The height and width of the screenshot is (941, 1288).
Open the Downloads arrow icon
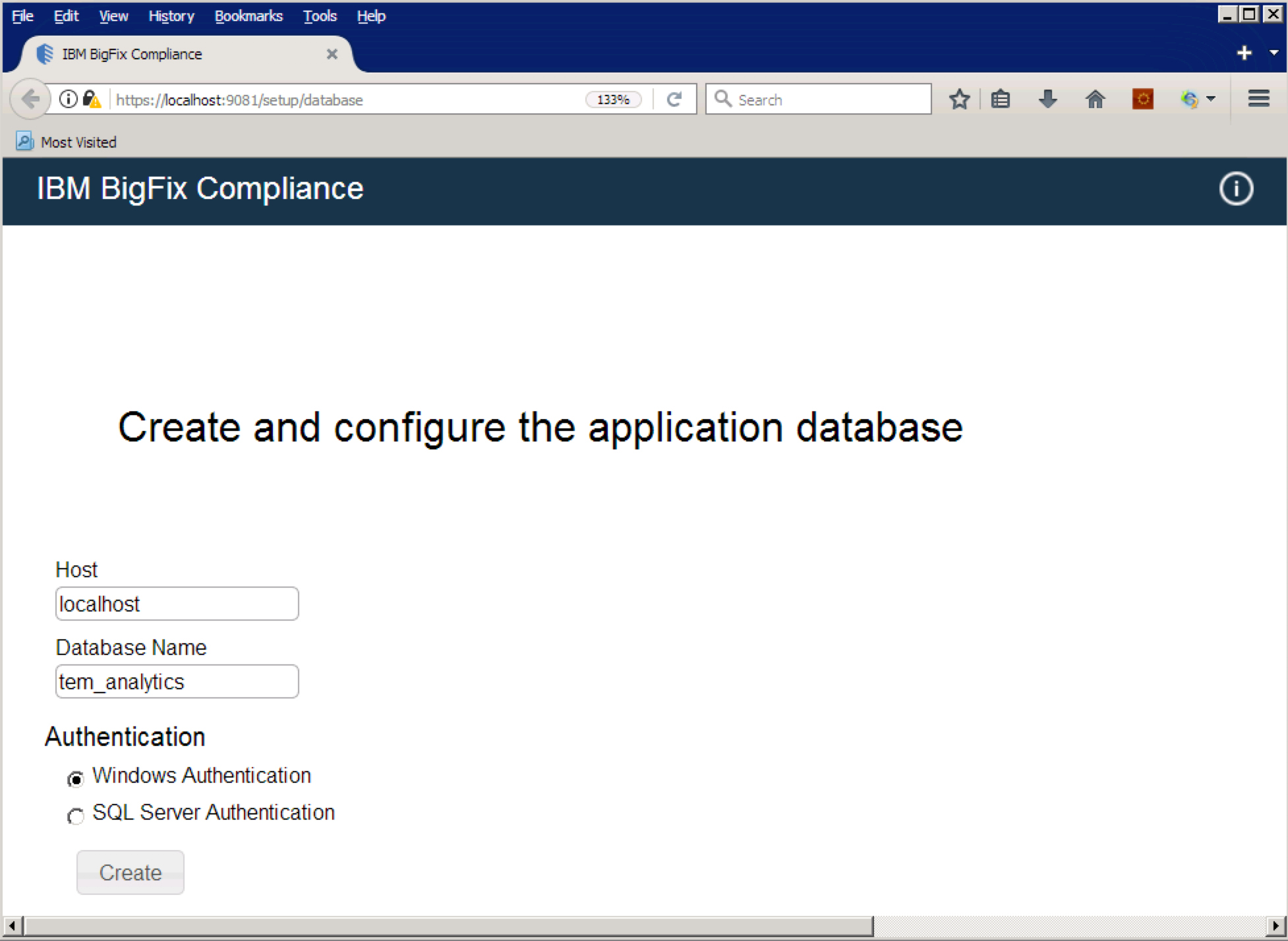(1047, 100)
